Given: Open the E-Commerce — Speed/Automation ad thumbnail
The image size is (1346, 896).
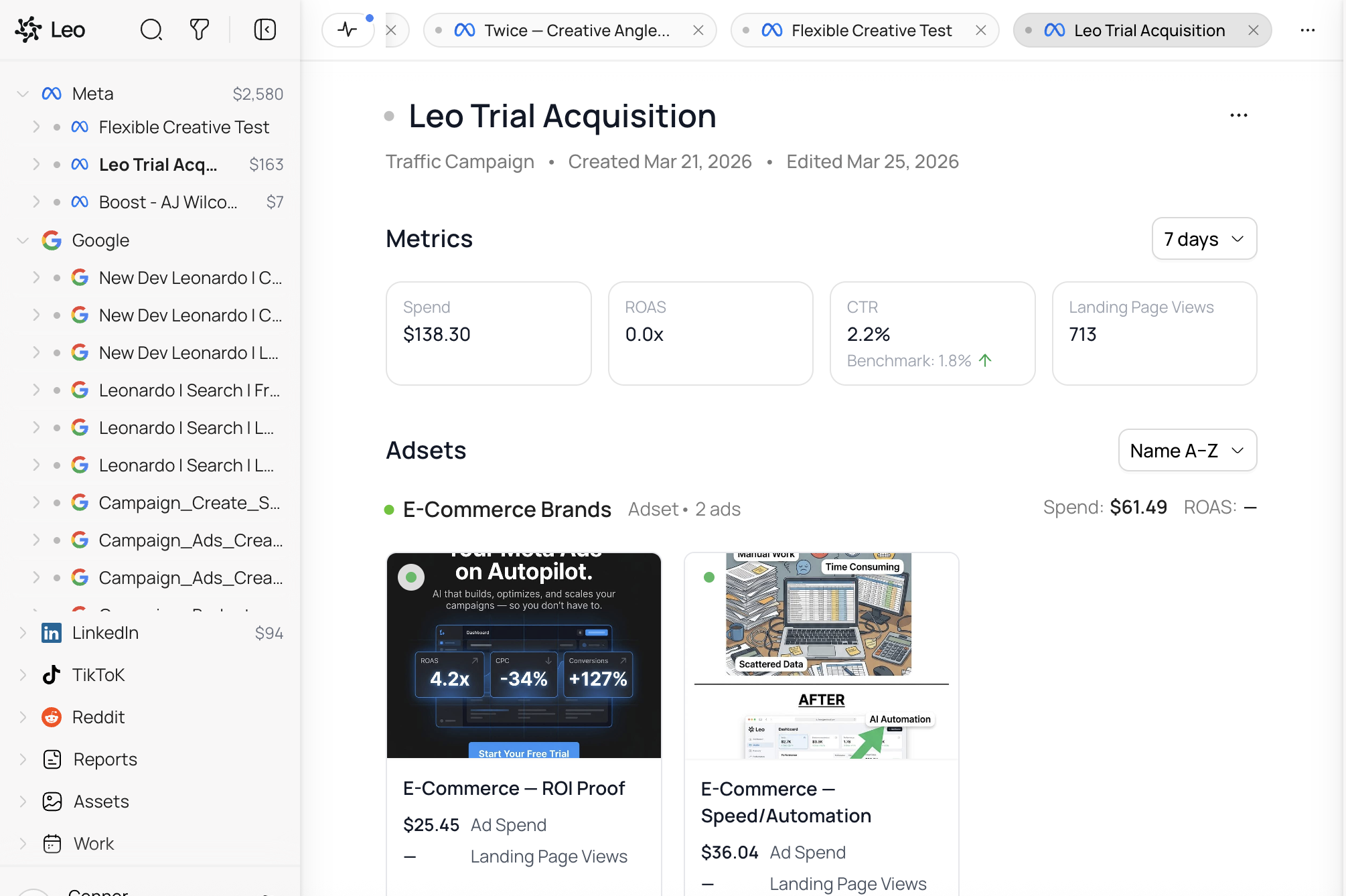Looking at the screenshot, I should click(x=820, y=655).
